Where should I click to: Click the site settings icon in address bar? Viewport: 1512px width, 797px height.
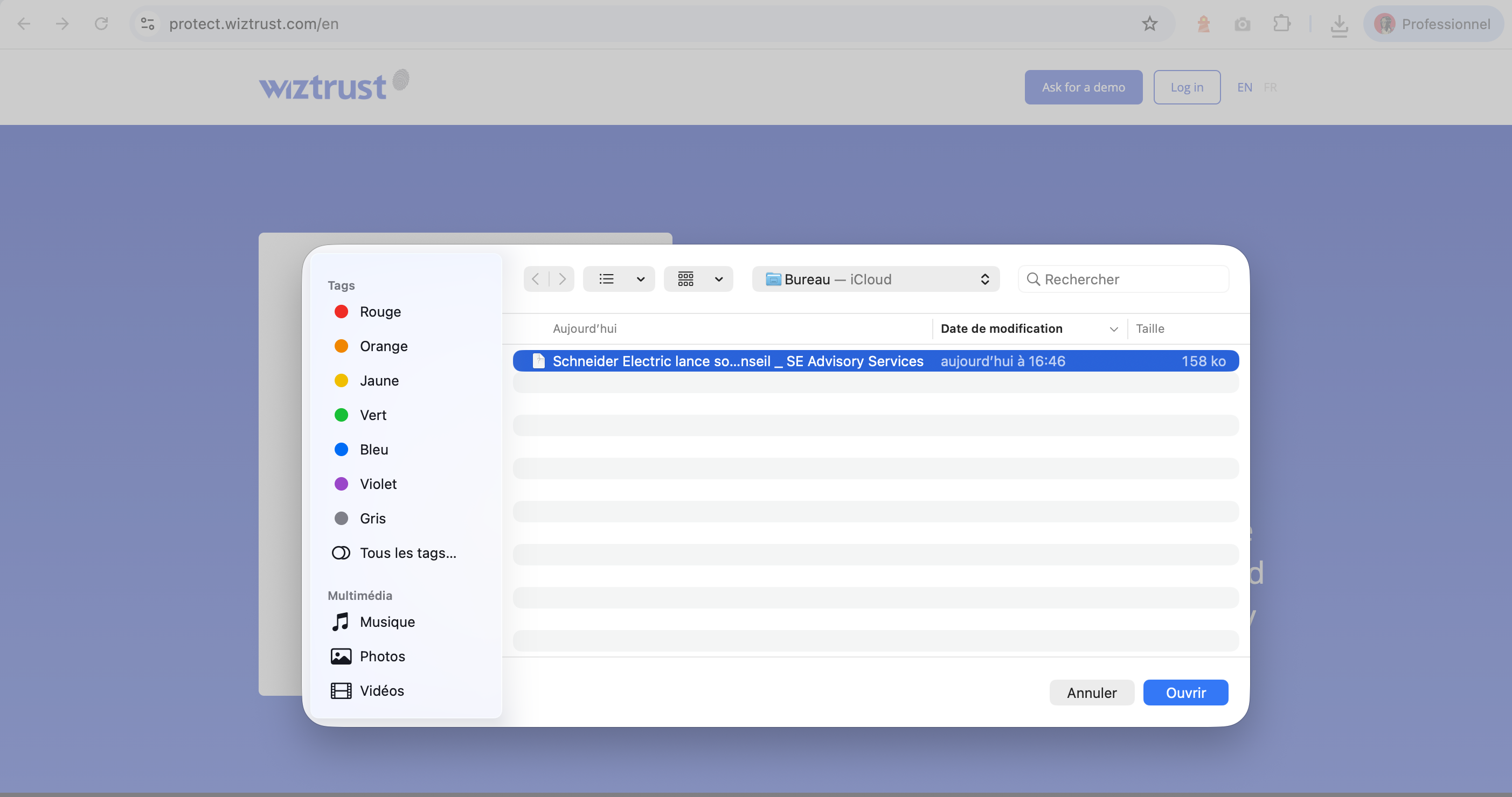147,24
